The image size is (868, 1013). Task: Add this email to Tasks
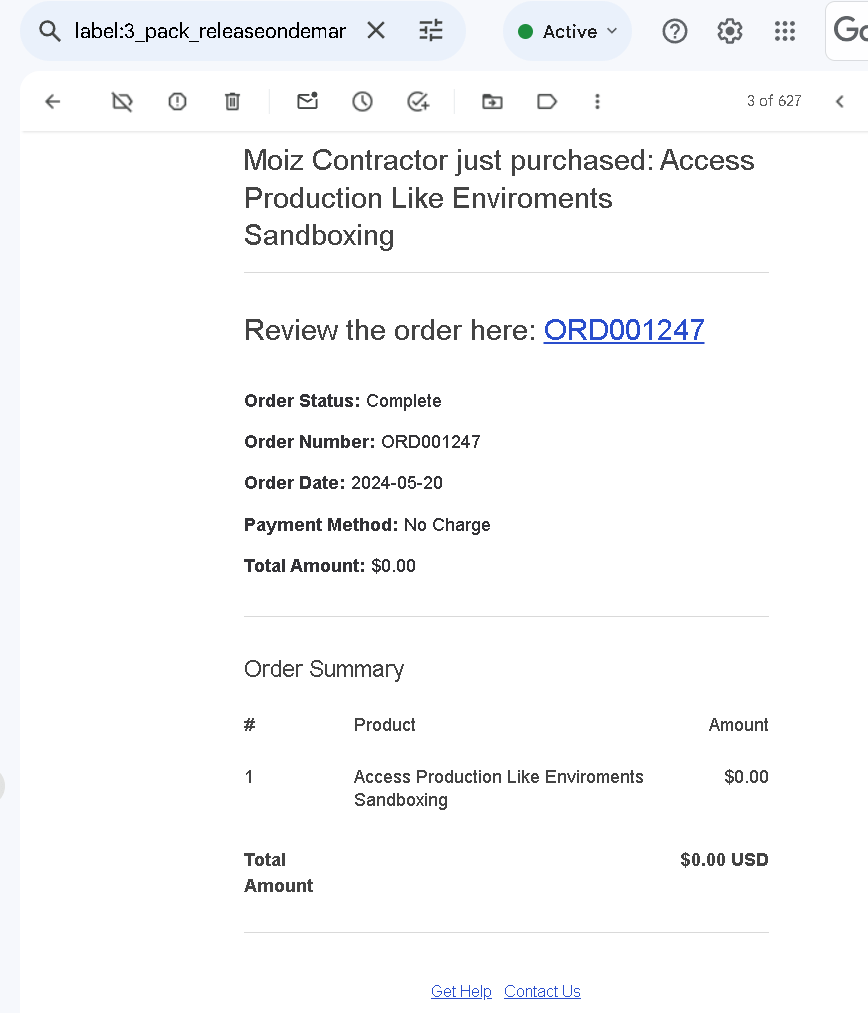point(418,101)
